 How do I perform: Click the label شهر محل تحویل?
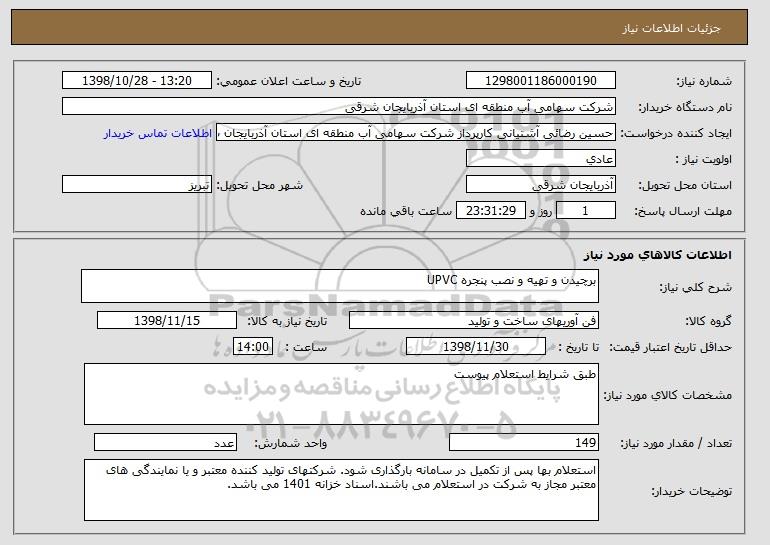pyautogui.click(x=260, y=186)
